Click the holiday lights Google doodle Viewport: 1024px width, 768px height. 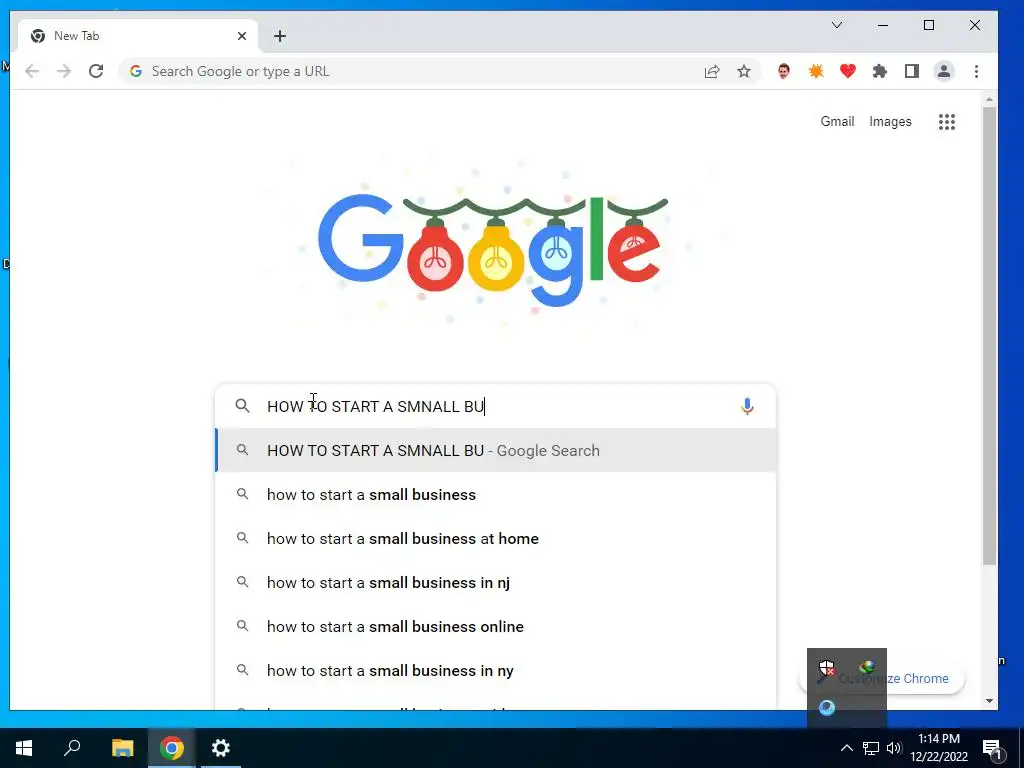[493, 249]
